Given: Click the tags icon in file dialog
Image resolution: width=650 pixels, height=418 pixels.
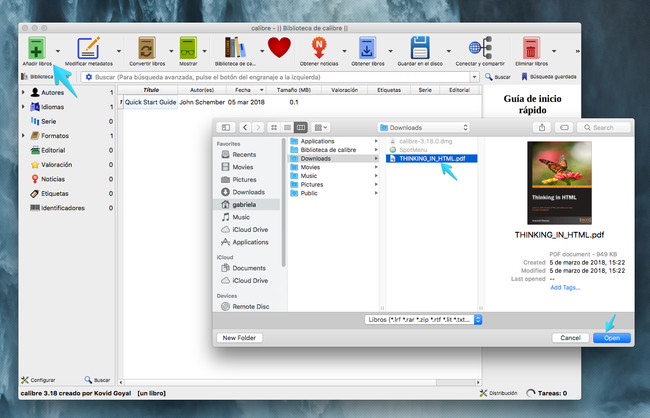Looking at the screenshot, I should [564, 127].
